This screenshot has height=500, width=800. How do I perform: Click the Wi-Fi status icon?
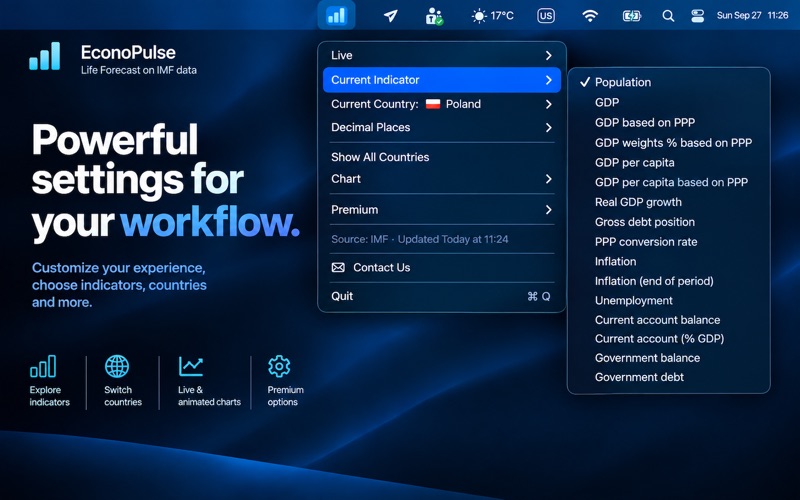pos(590,16)
